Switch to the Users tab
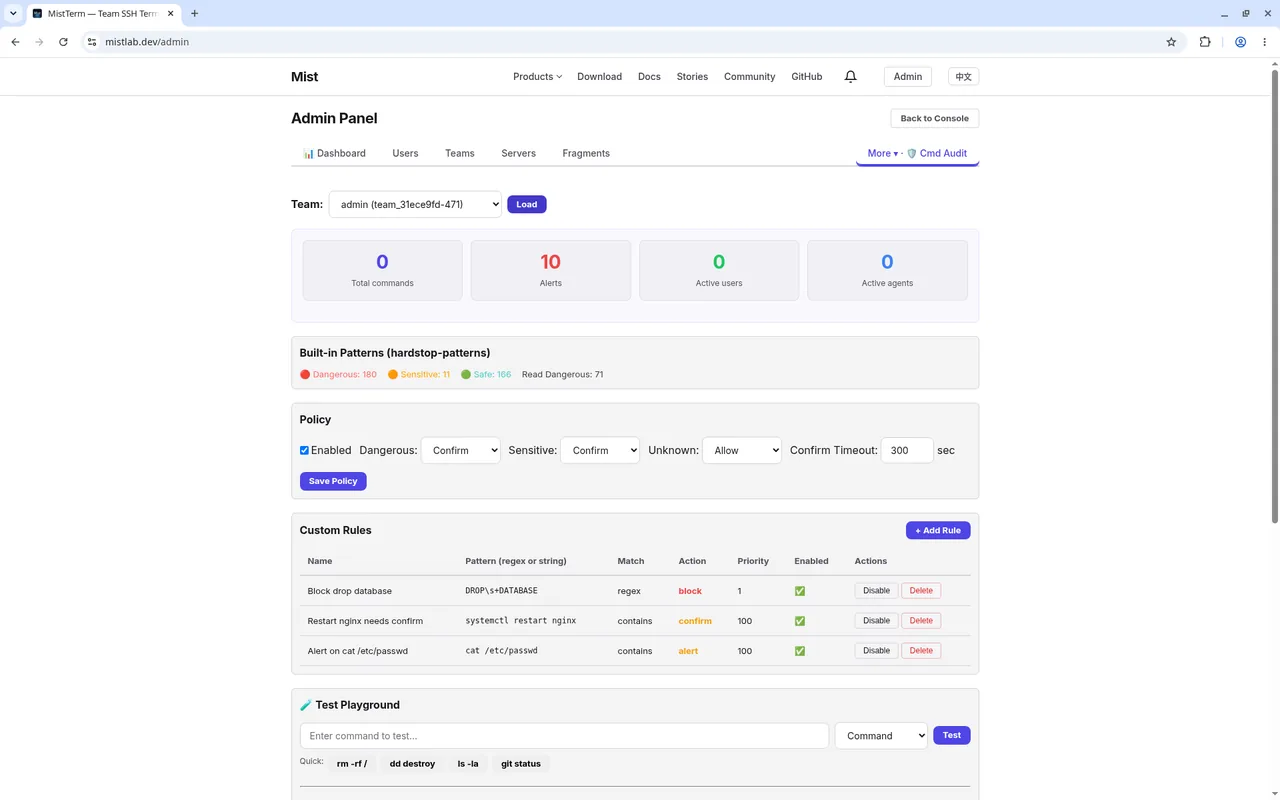This screenshot has height=800, width=1280. click(x=405, y=153)
